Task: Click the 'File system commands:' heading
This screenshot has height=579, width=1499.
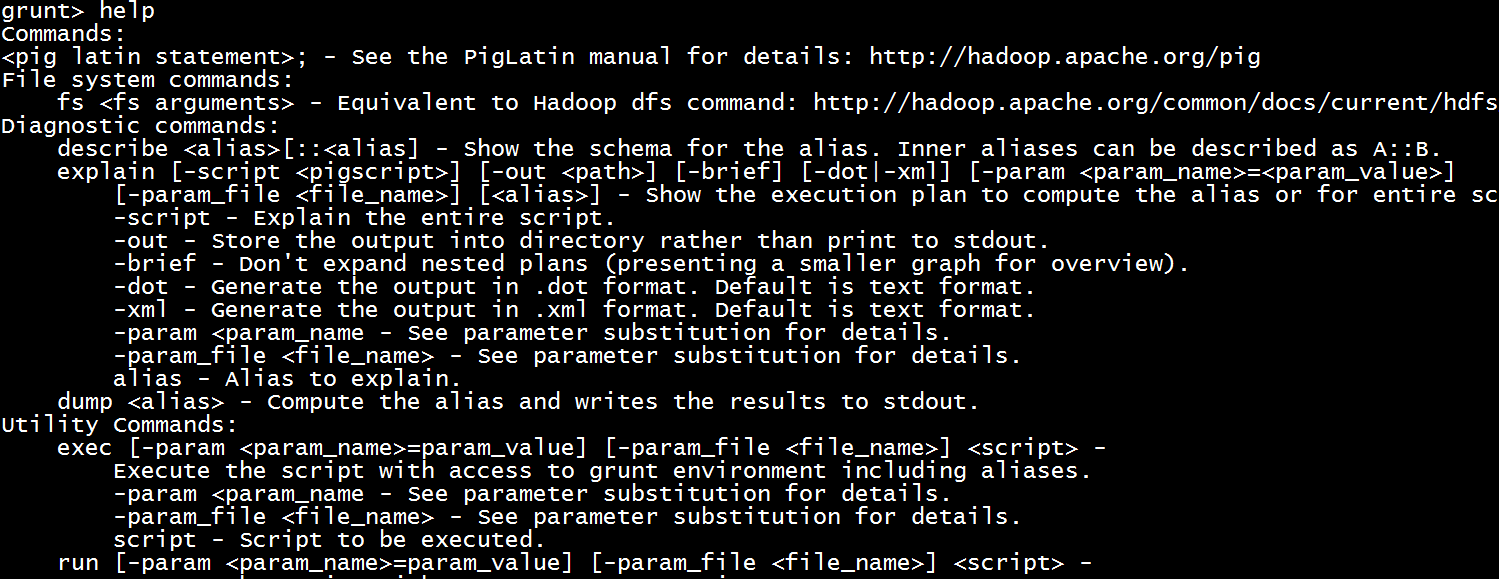Action: click(148, 80)
